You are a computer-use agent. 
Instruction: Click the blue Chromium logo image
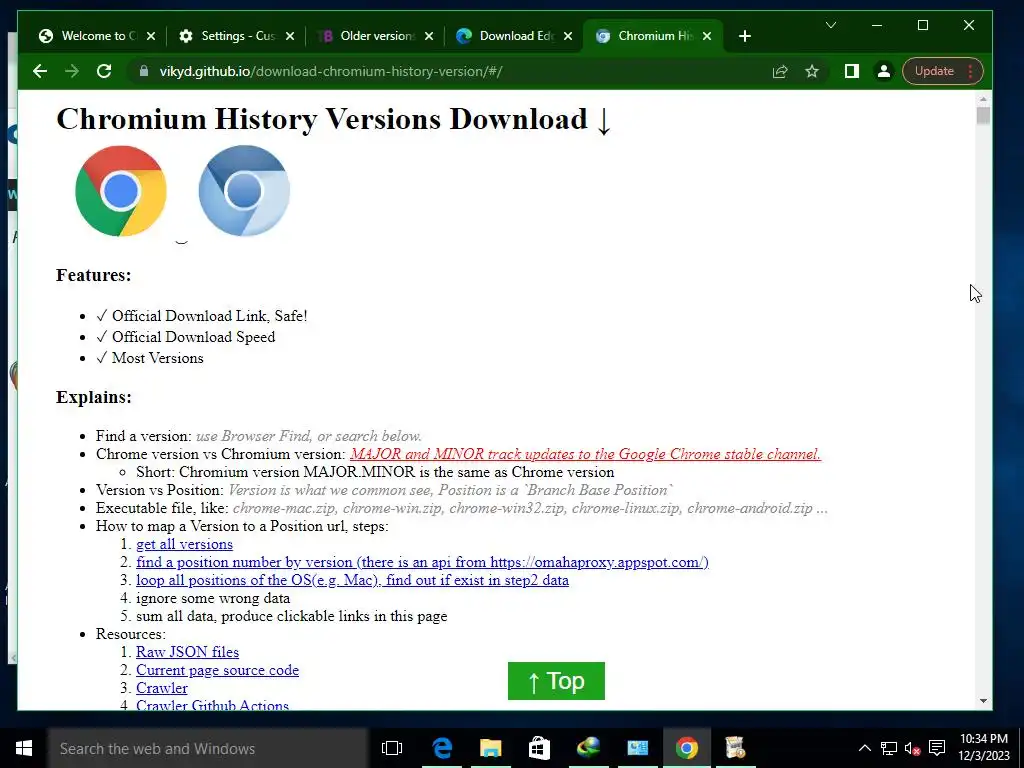click(244, 191)
